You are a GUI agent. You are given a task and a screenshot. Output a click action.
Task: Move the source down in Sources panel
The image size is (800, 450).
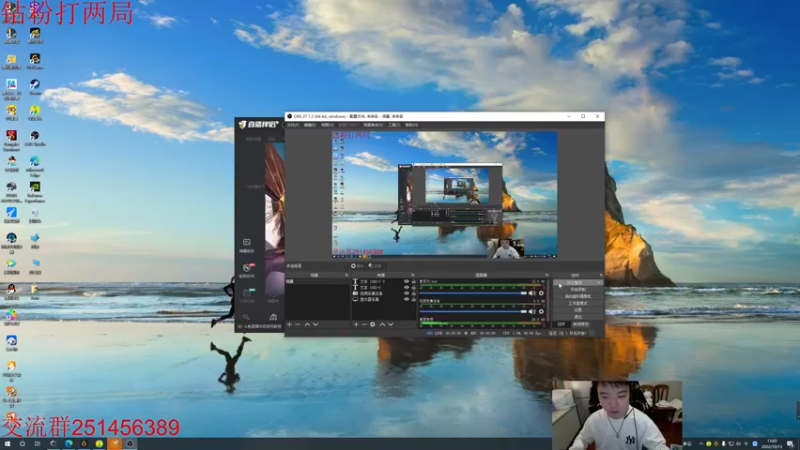click(x=390, y=324)
